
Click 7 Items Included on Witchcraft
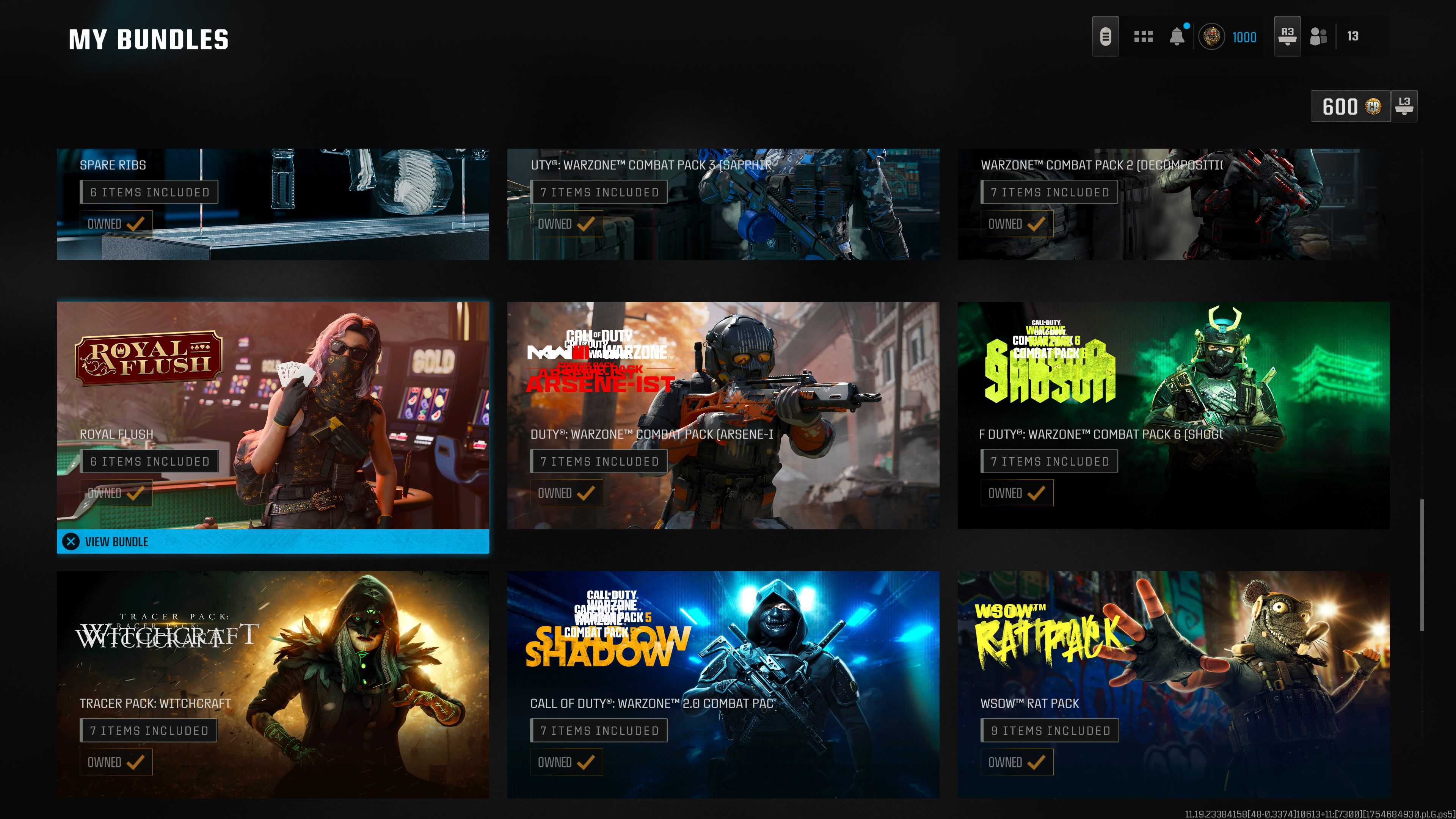[149, 730]
